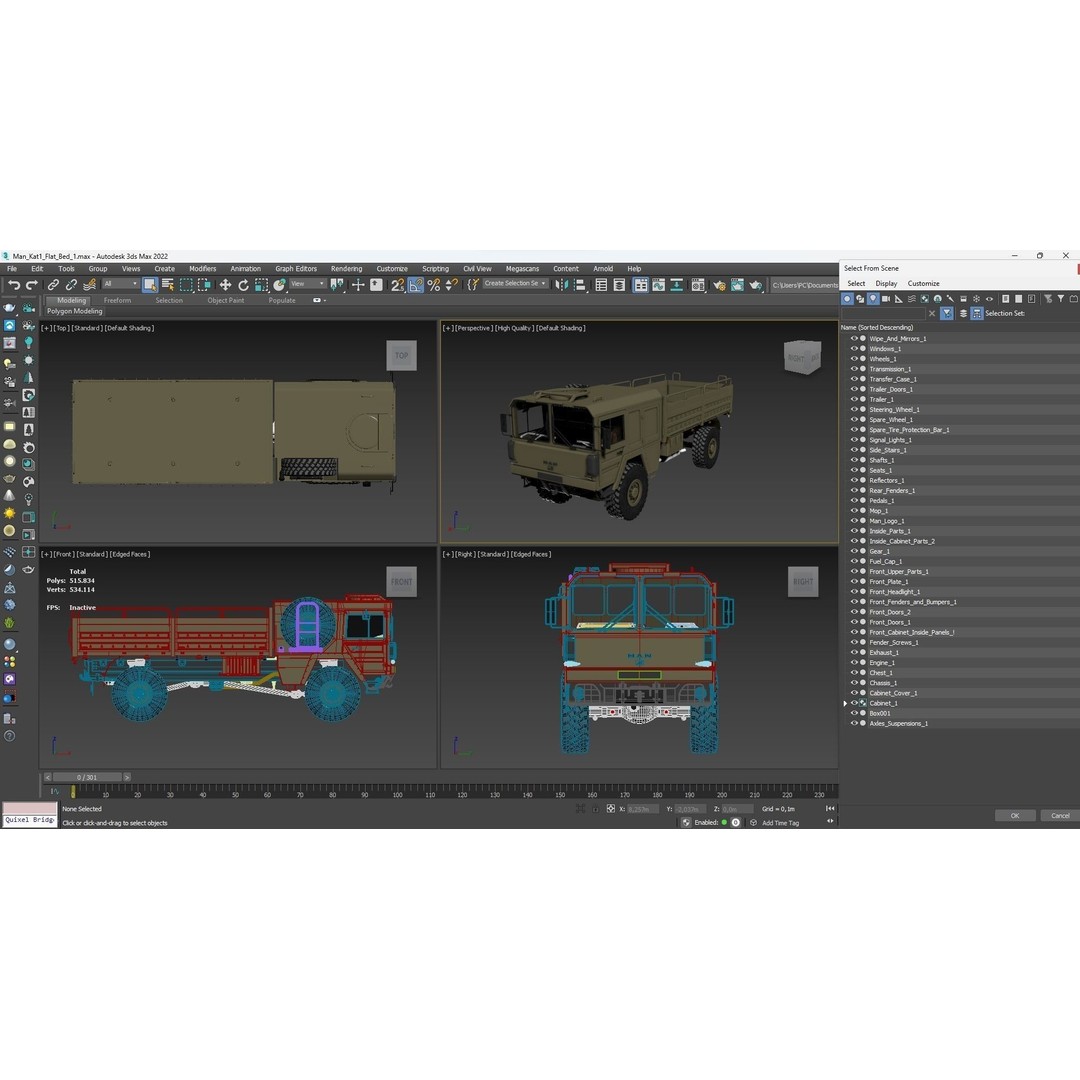This screenshot has width=1080, height=1080.
Task: Open the Render Setup teapot icon
Action: [x=719, y=285]
